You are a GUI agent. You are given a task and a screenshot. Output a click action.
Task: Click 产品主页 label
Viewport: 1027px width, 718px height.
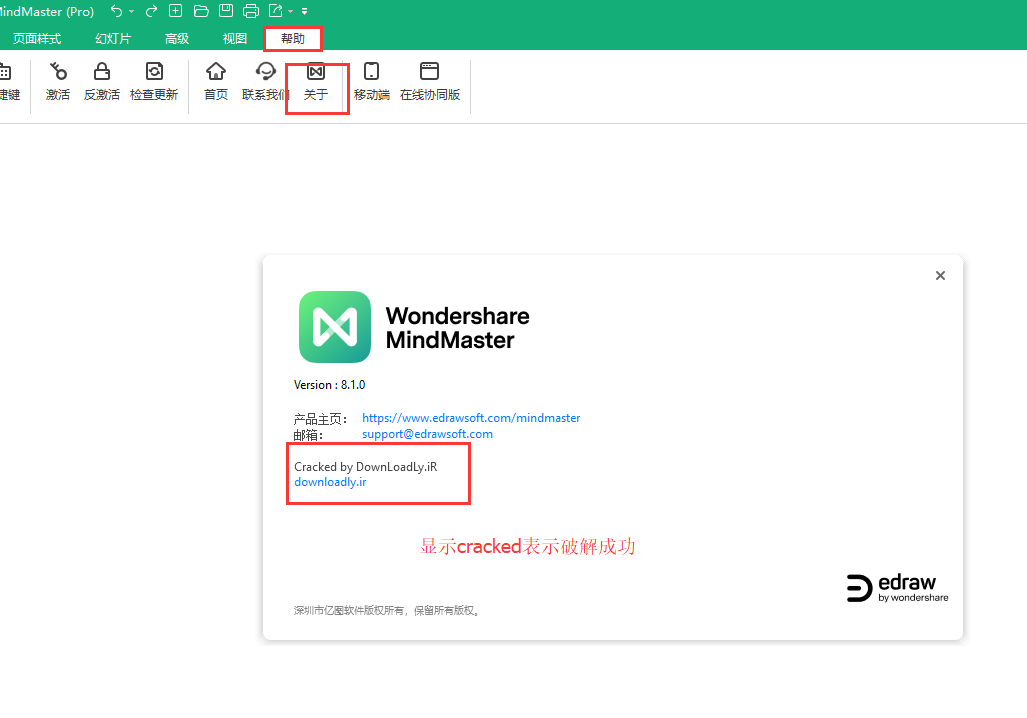(320, 419)
